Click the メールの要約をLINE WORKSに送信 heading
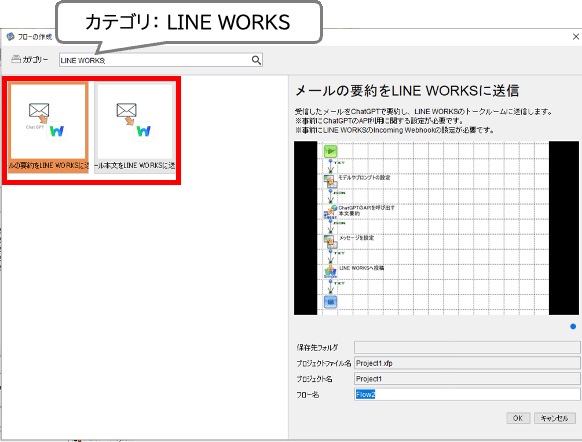The width and height of the screenshot is (582, 442). coord(407,91)
